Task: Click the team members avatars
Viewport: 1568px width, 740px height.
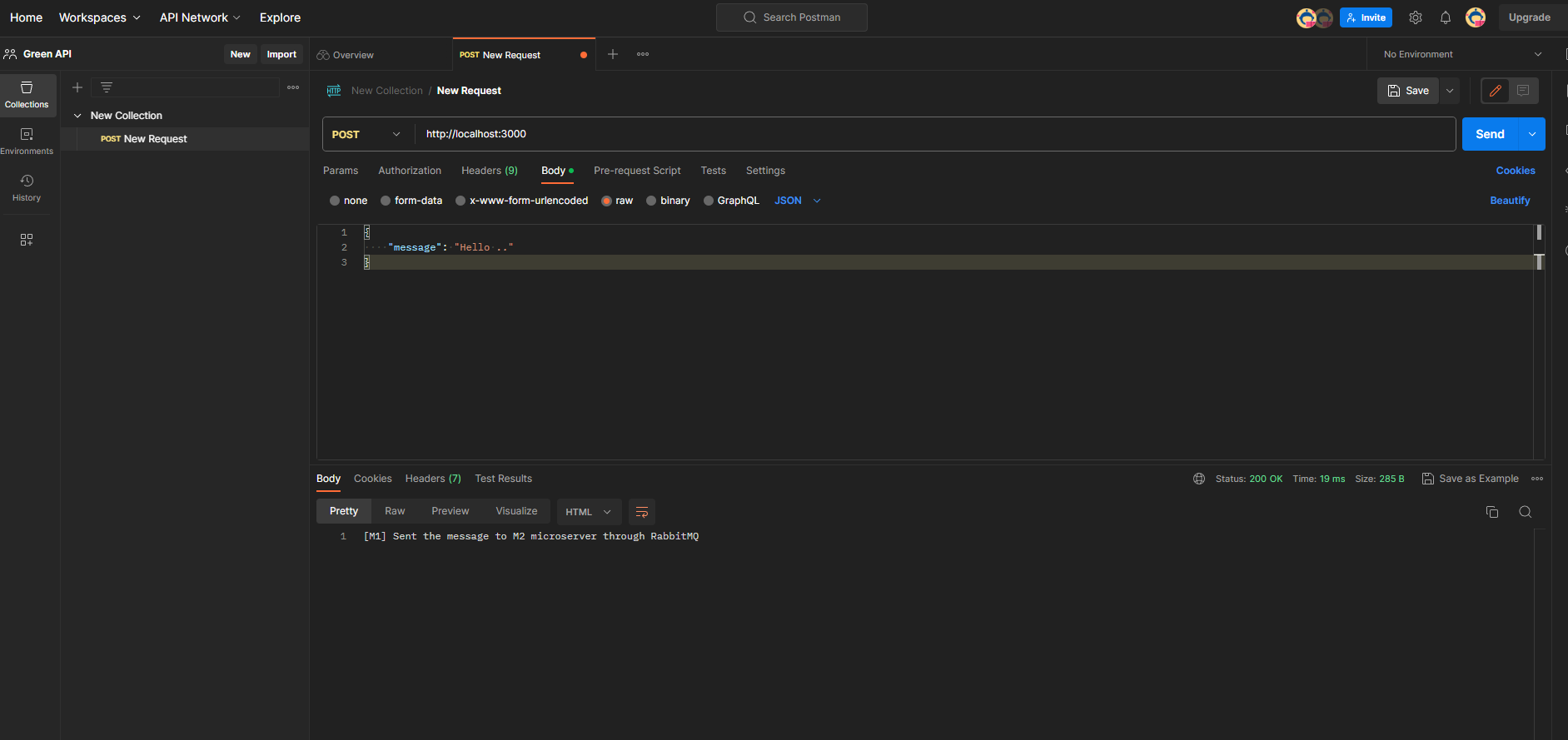Action: tap(1315, 17)
